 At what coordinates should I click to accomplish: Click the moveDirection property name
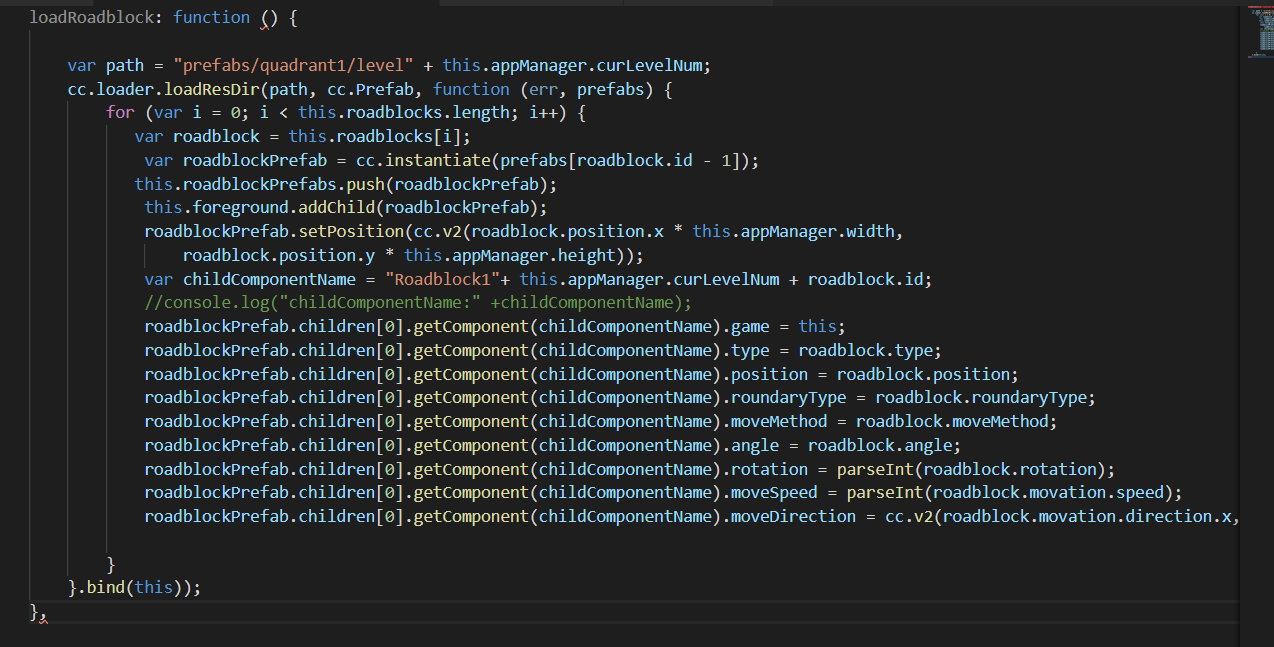pyautogui.click(x=793, y=517)
